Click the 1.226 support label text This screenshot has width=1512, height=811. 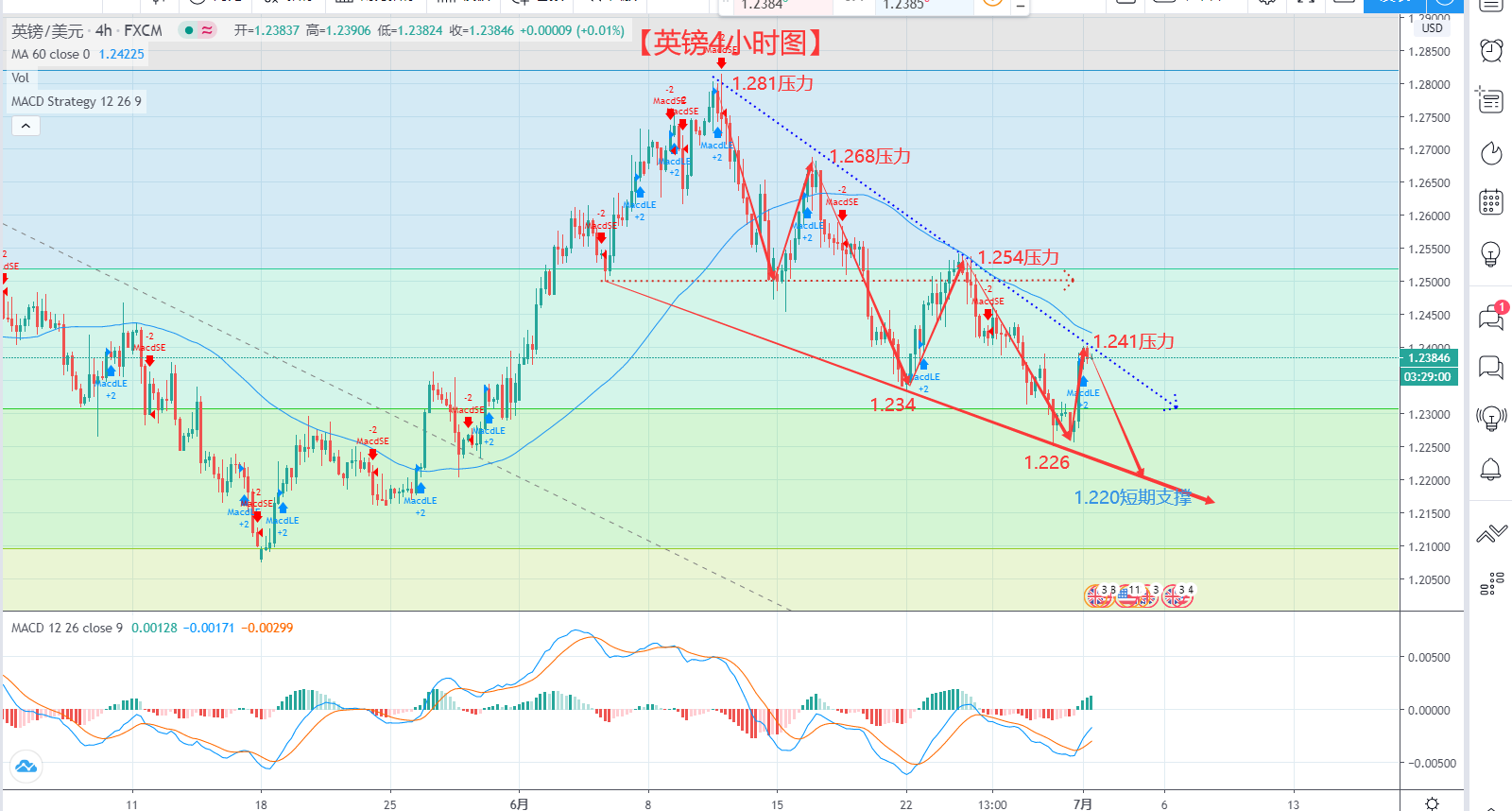(x=1047, y=462)
